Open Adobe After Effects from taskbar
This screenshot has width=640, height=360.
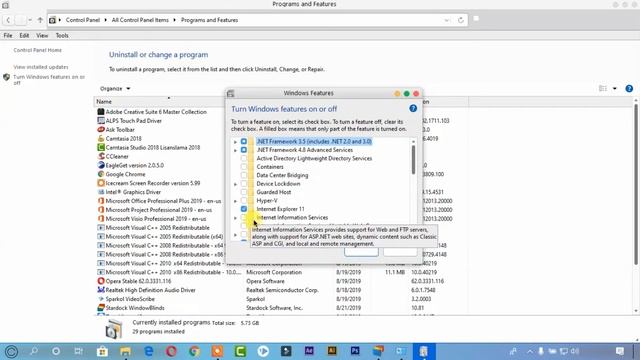[309, 351]
